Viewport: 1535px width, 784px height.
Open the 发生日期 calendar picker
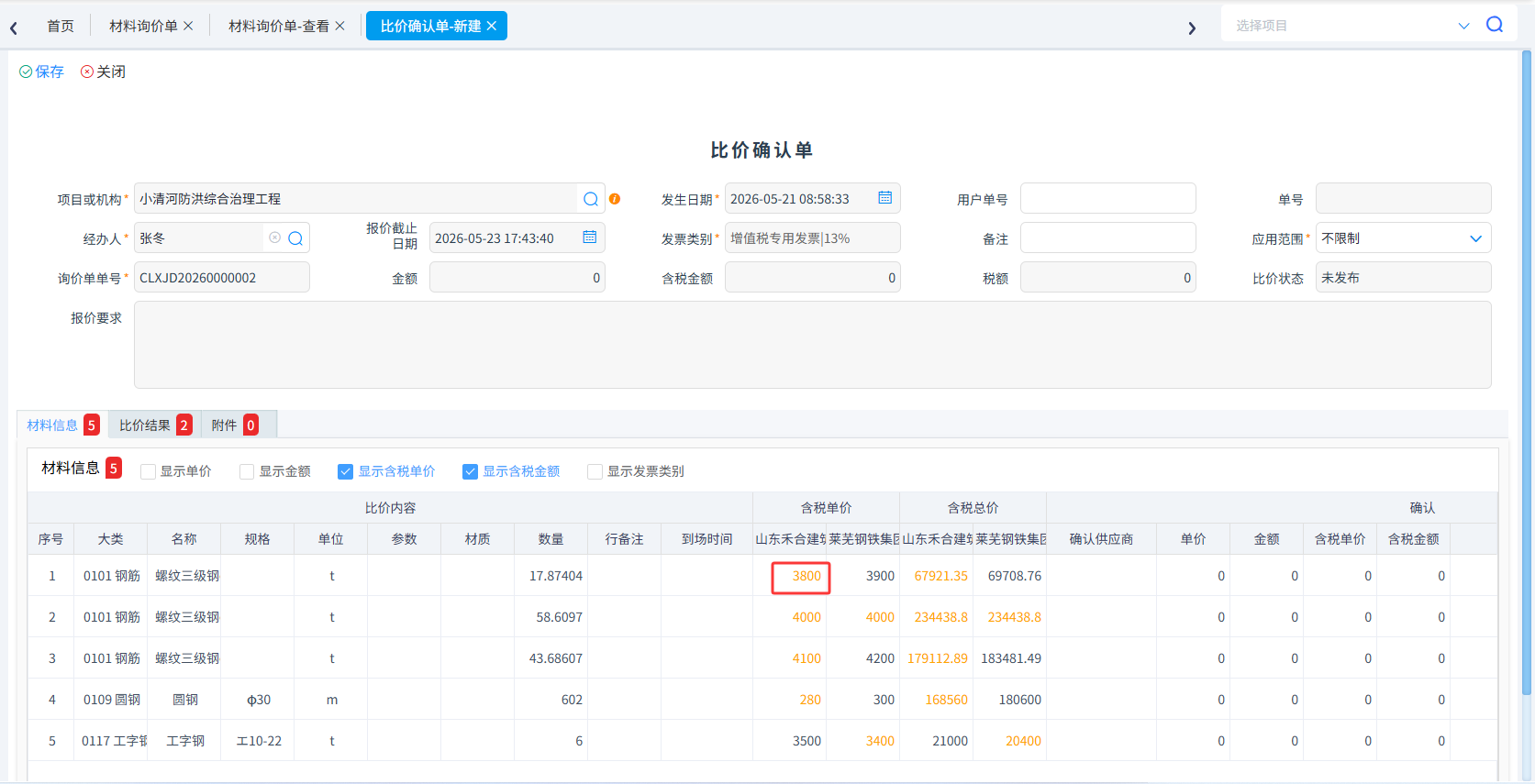click(x=885, y=198)
